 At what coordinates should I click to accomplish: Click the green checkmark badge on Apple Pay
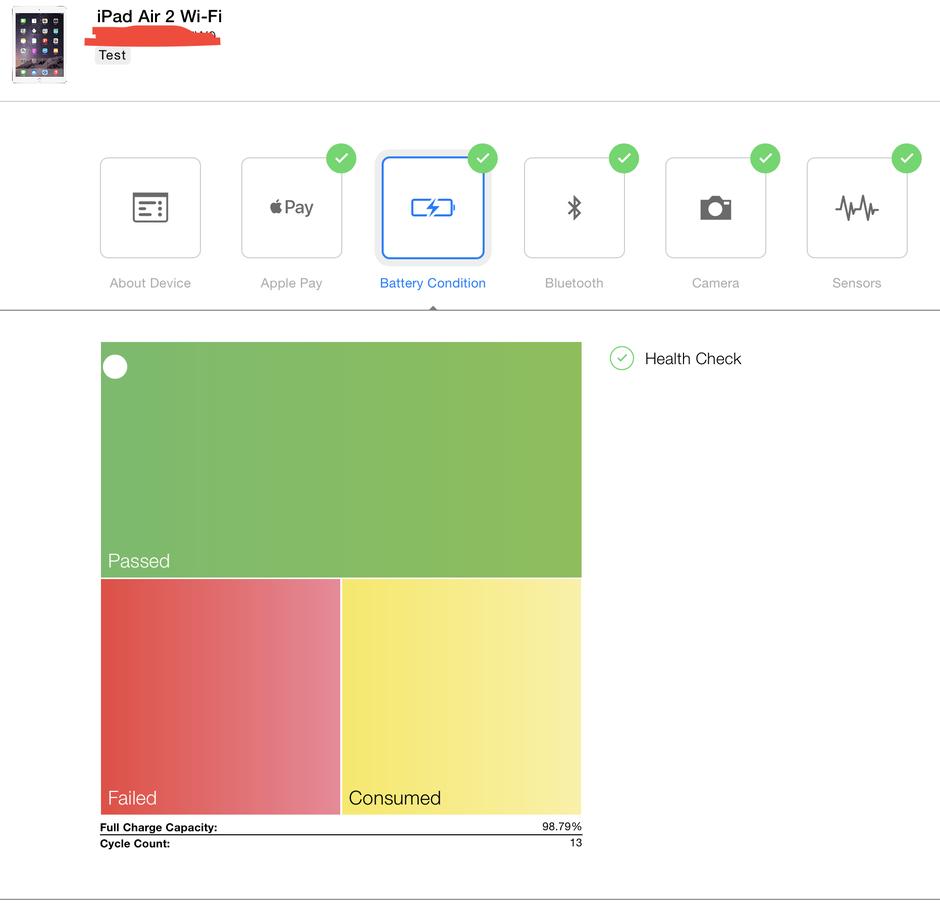pyautogui.click(x=341, y=158)
